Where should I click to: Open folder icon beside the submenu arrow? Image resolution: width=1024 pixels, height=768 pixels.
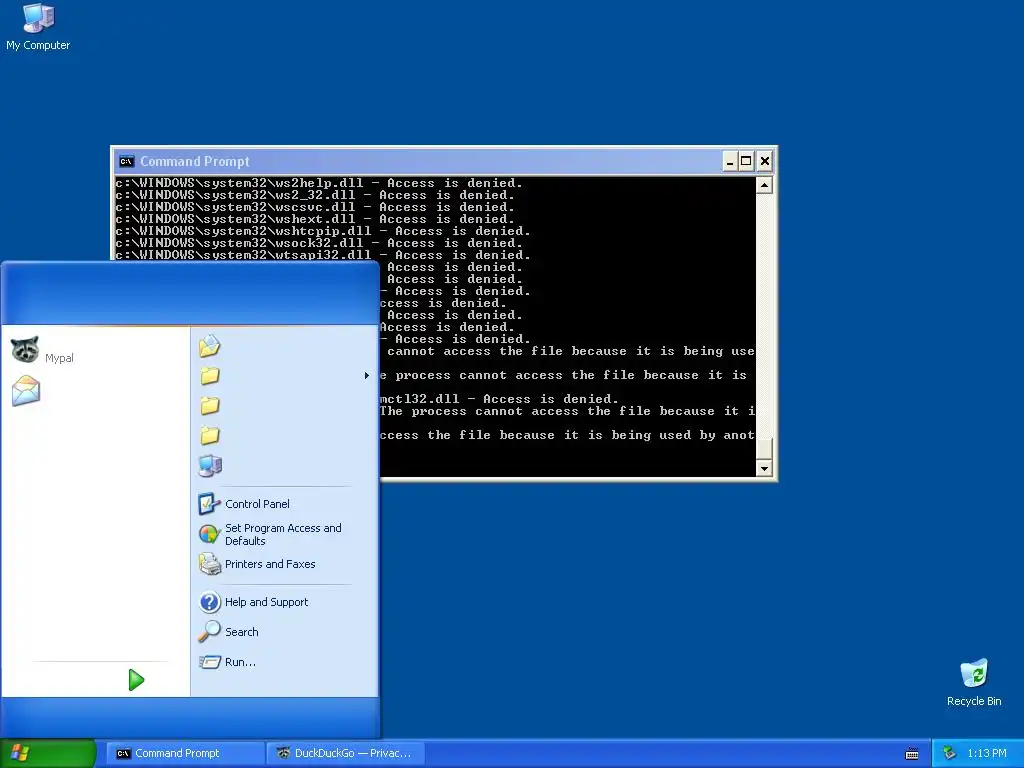(210, 376)
